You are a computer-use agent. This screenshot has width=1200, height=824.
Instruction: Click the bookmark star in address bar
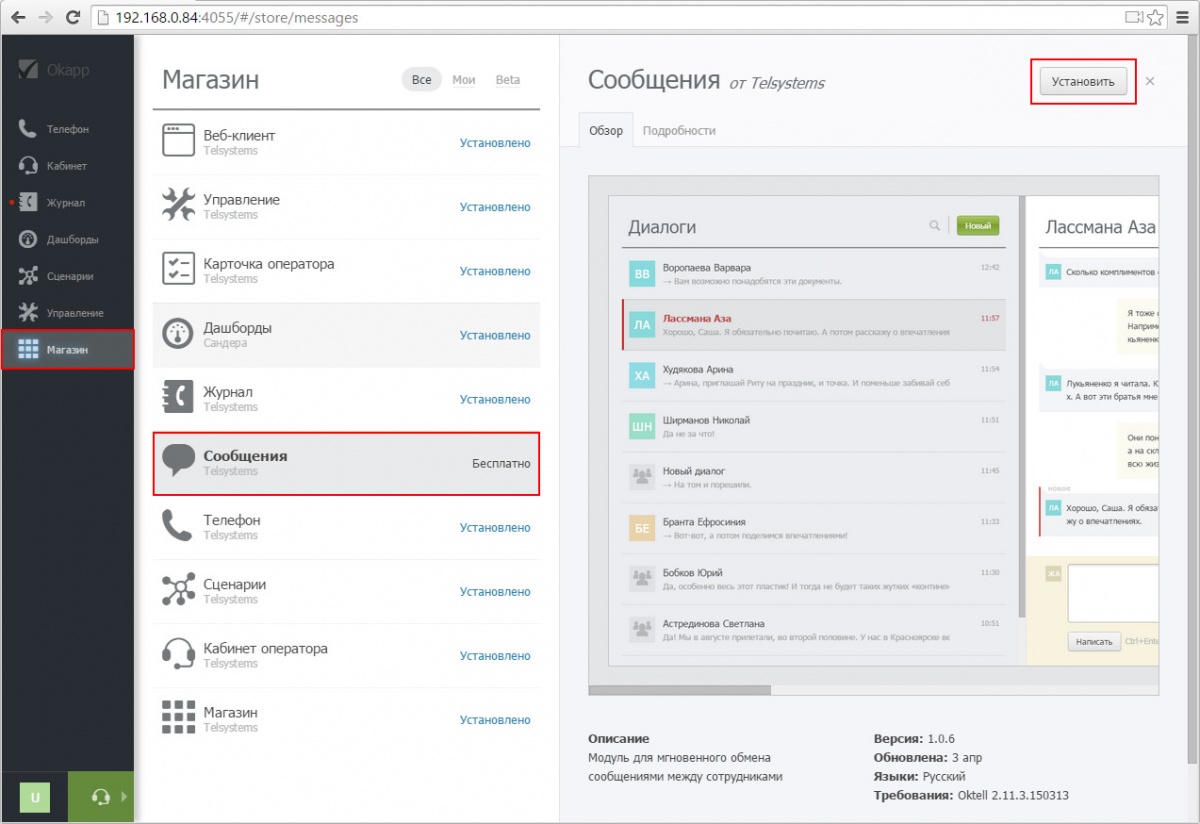[x=1155, y=17]
